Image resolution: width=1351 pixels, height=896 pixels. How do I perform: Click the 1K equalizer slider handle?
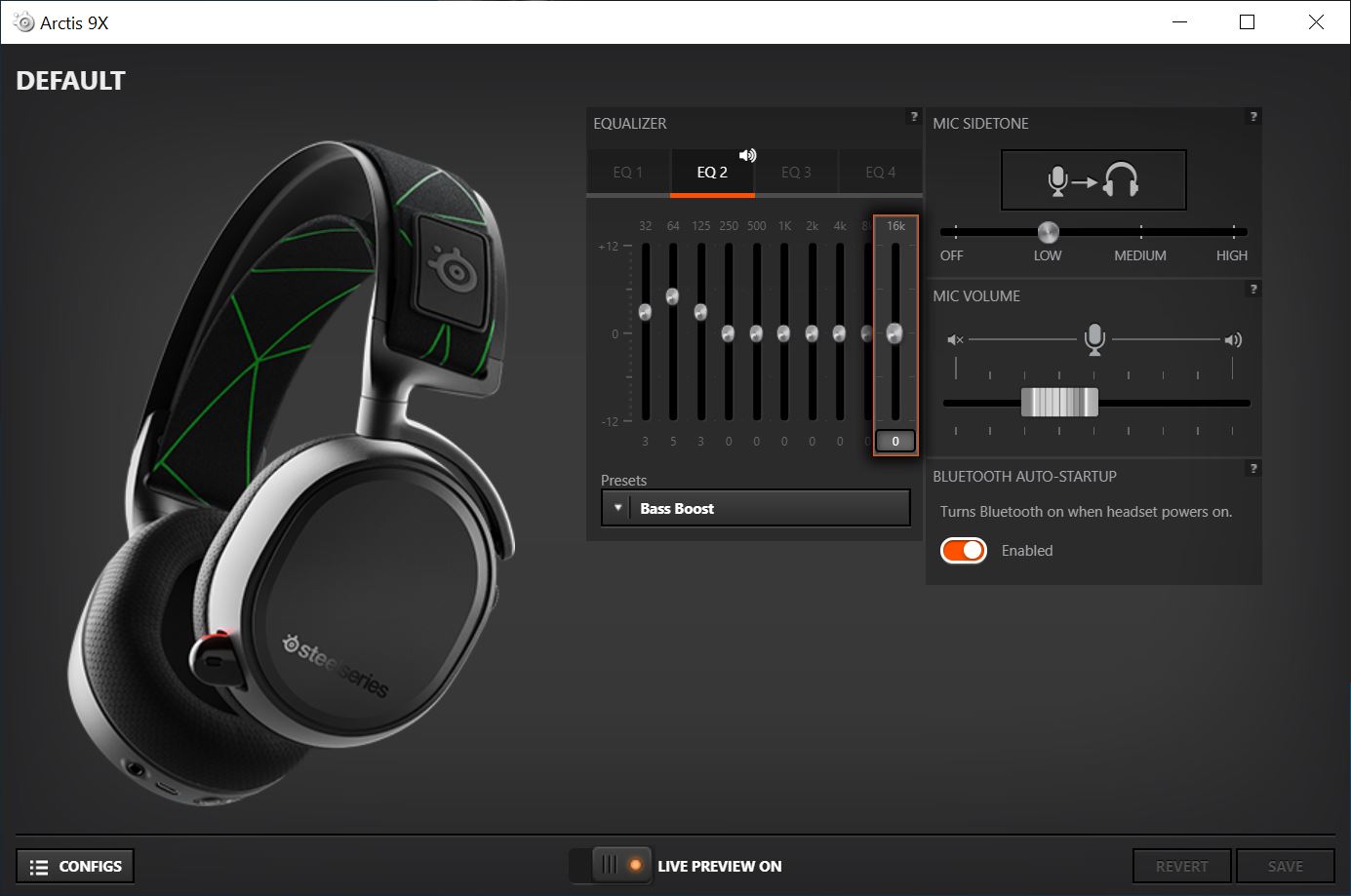pos(783,333)
